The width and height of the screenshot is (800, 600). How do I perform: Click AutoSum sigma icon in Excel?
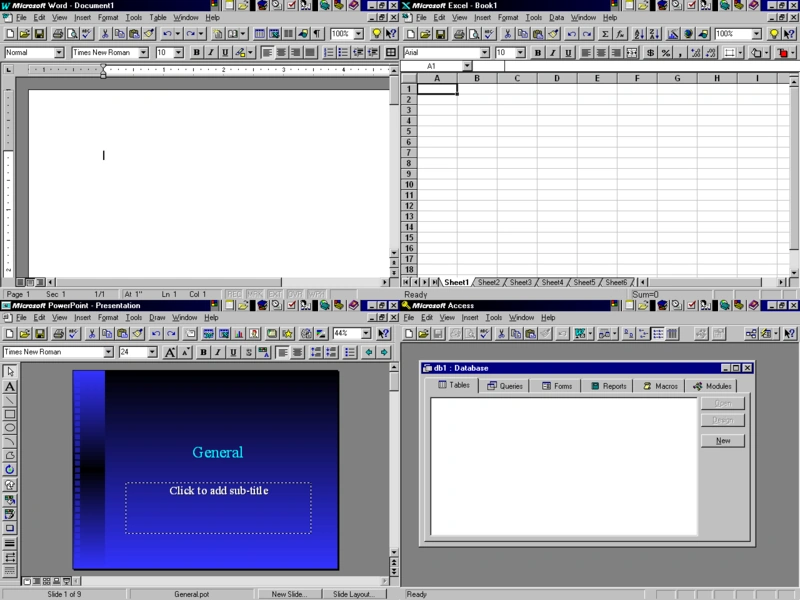coord(605,34)
